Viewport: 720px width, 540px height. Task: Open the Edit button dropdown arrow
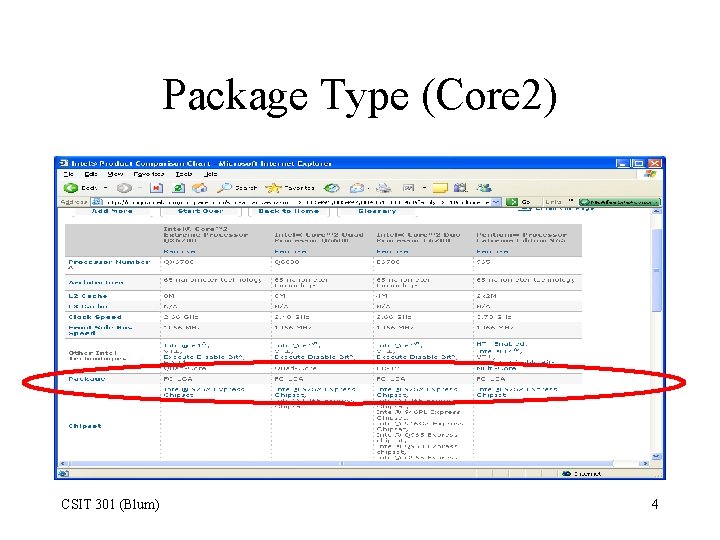pyautogui.click(x=424, y=188)
